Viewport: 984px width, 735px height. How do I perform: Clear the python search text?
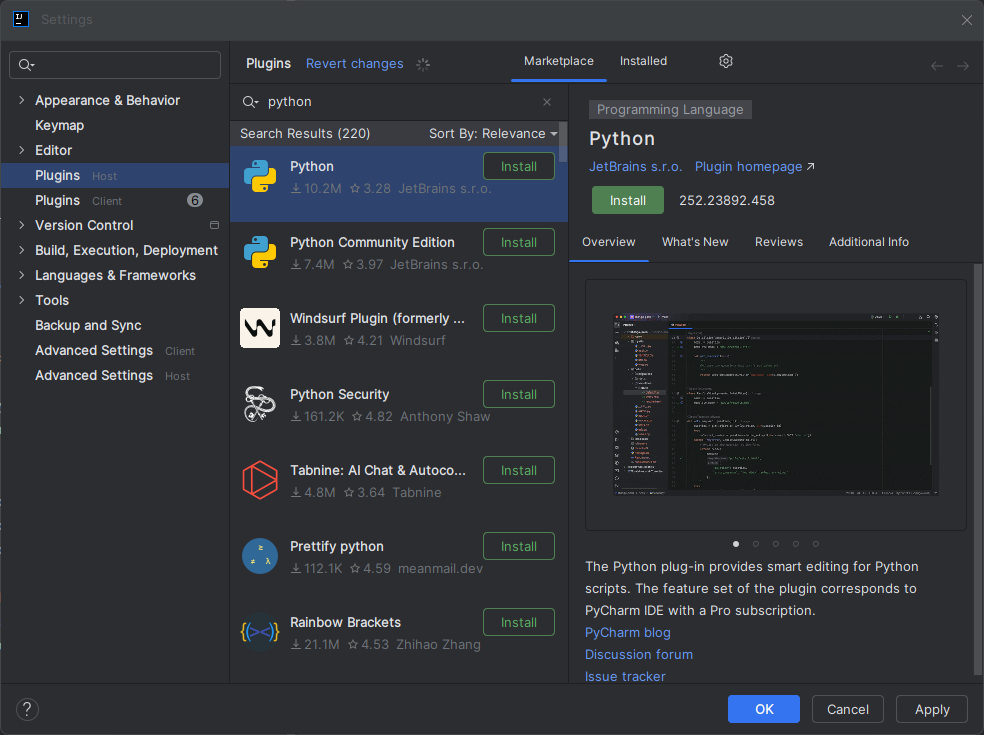pos(547,102)
